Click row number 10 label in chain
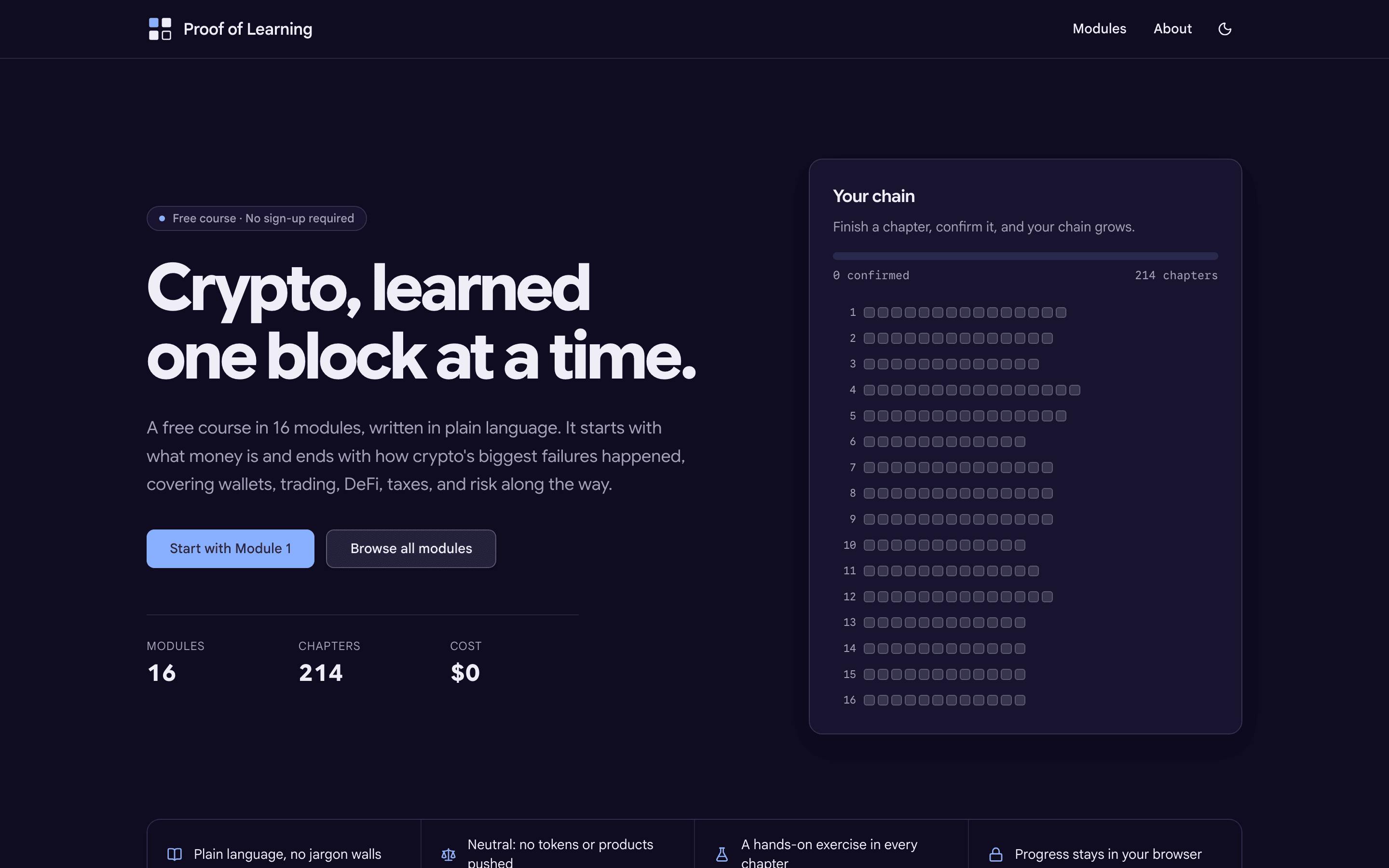Image resolution: width=1389 pixels, height=868 pixels. point(849,545)
